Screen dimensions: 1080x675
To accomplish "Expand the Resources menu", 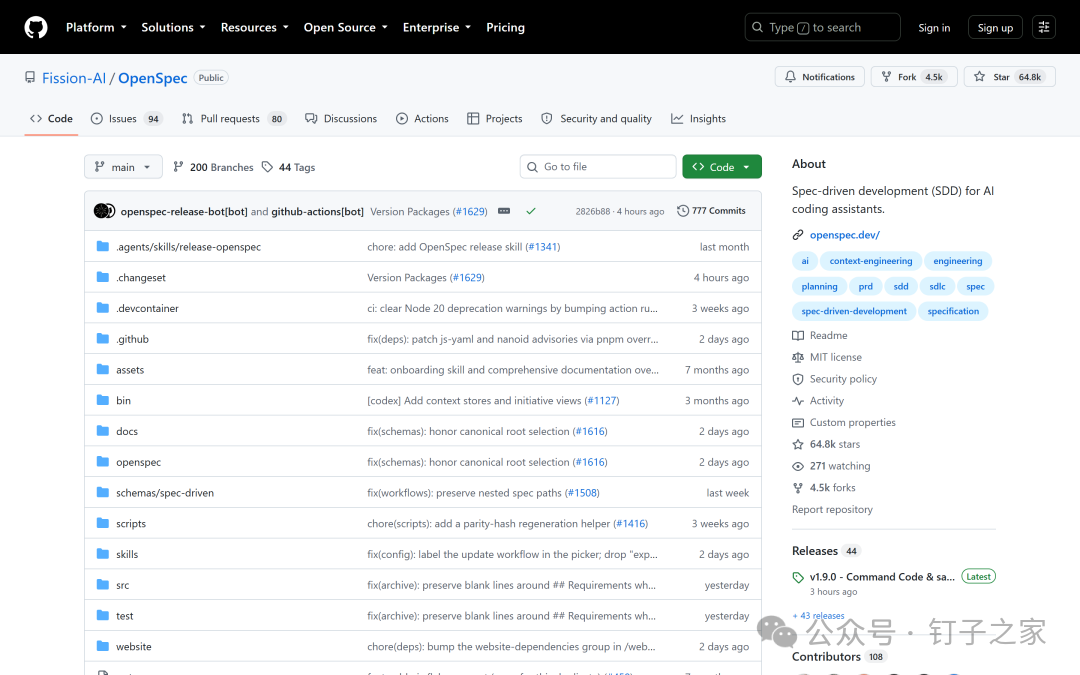I will coord(255,28).
